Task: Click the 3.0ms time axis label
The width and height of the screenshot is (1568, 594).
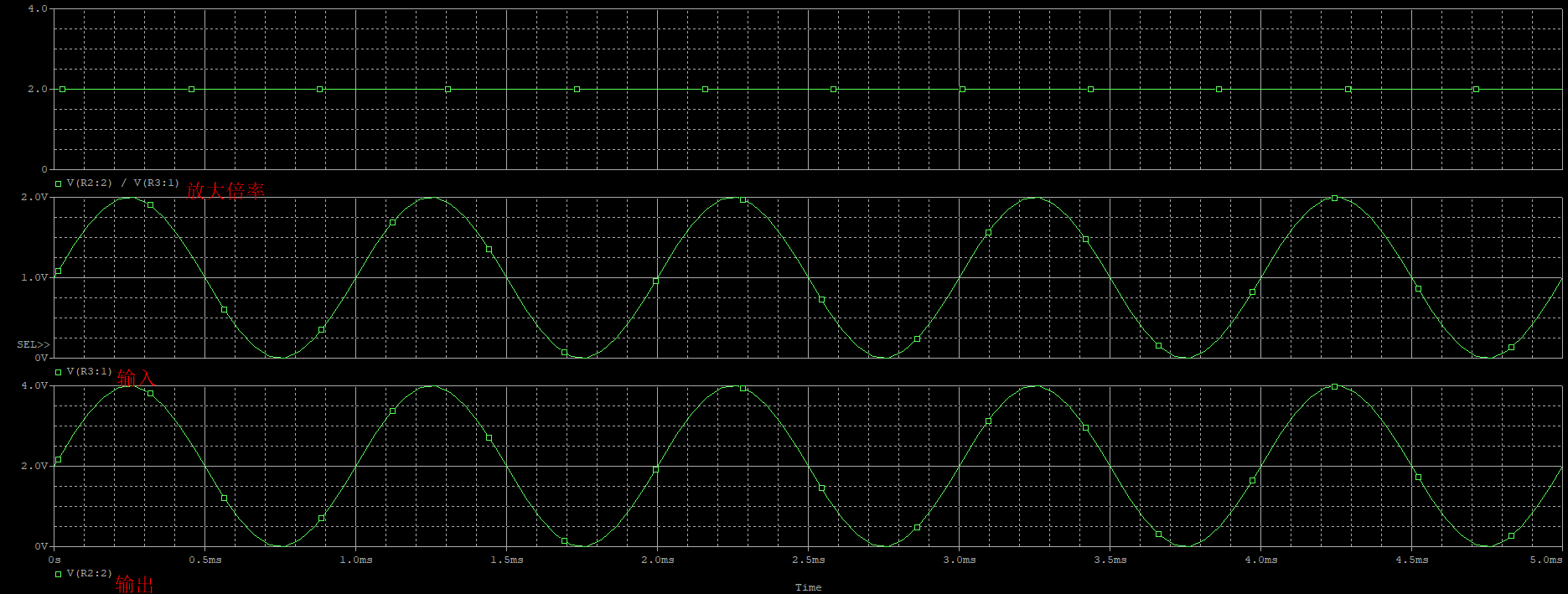Action: 960,560
